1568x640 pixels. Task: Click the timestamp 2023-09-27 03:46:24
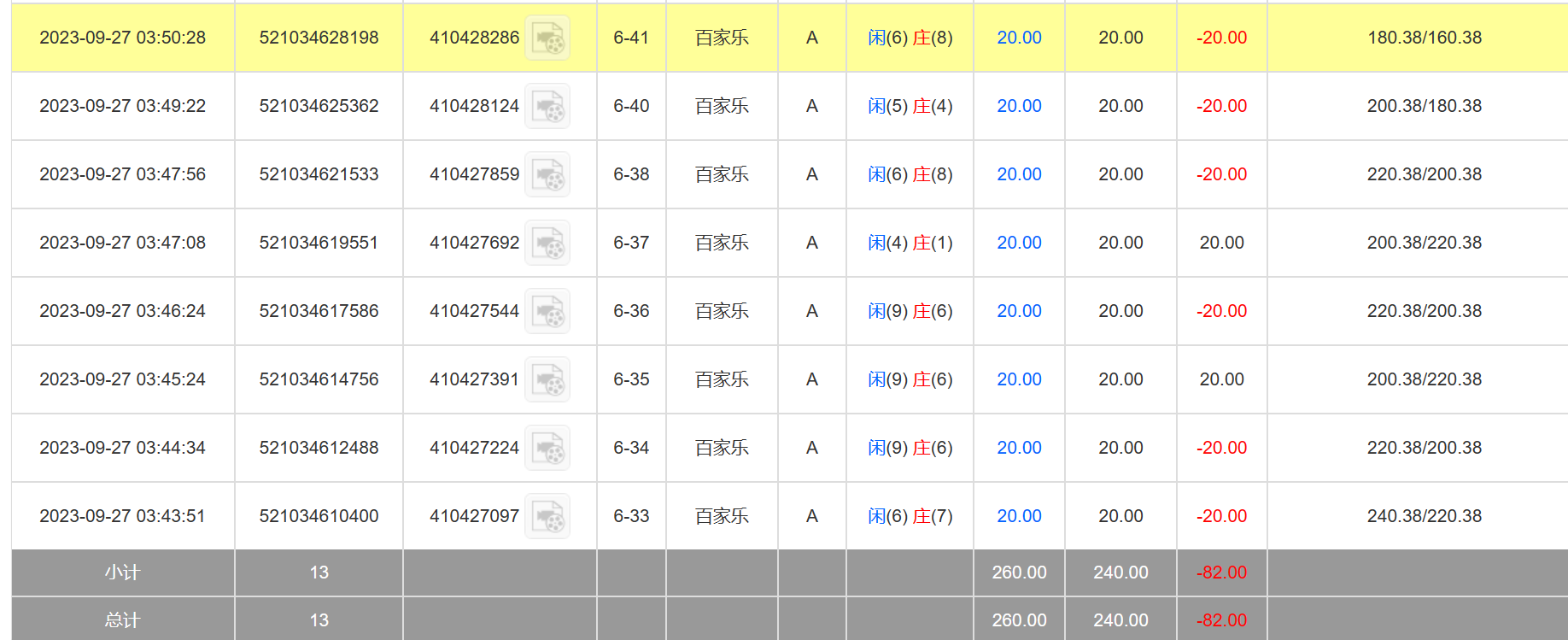click(x=122, y=311)
